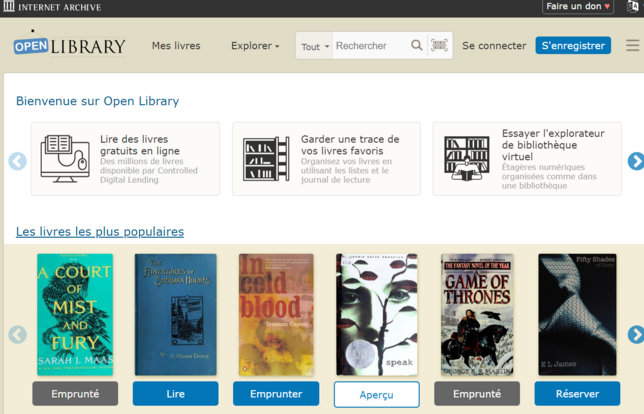Expand the Explorer dropdown menu
The height and width of the screenshot is (414, 644).
tap(255, 46)
